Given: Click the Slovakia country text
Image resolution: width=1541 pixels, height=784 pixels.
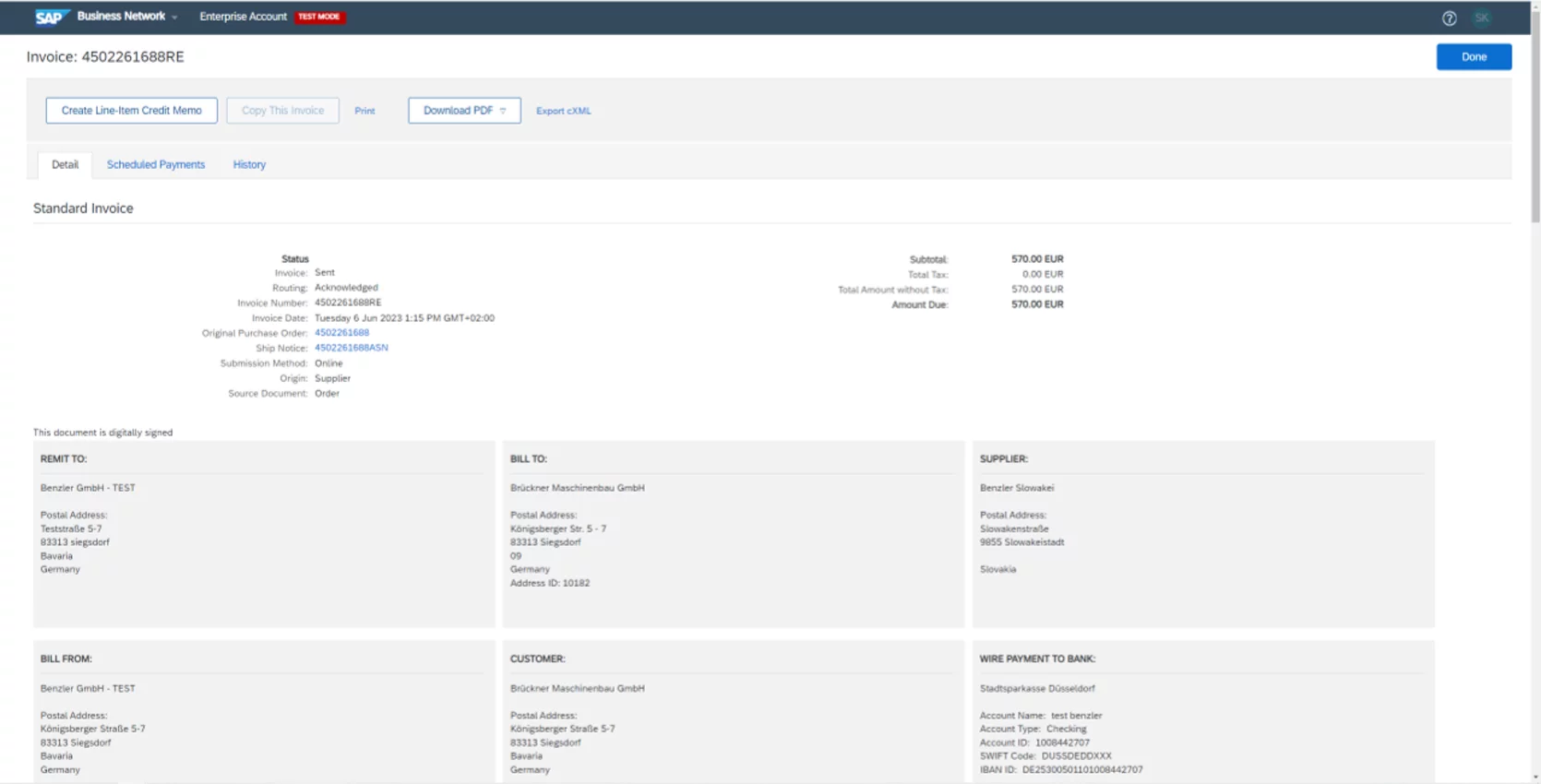Looking at the screenshot, I should click(997, 569).
